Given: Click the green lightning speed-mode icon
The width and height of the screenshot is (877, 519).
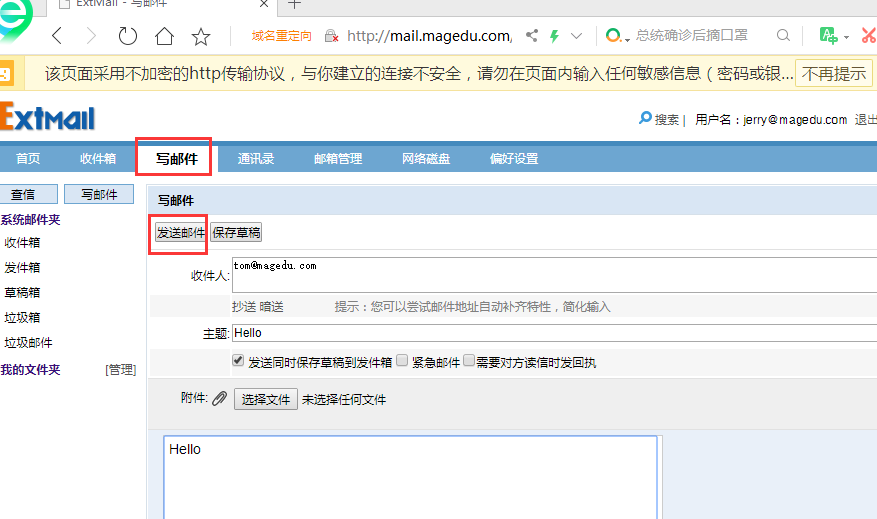Looking at the screenshot, I should tap(554, 36).
